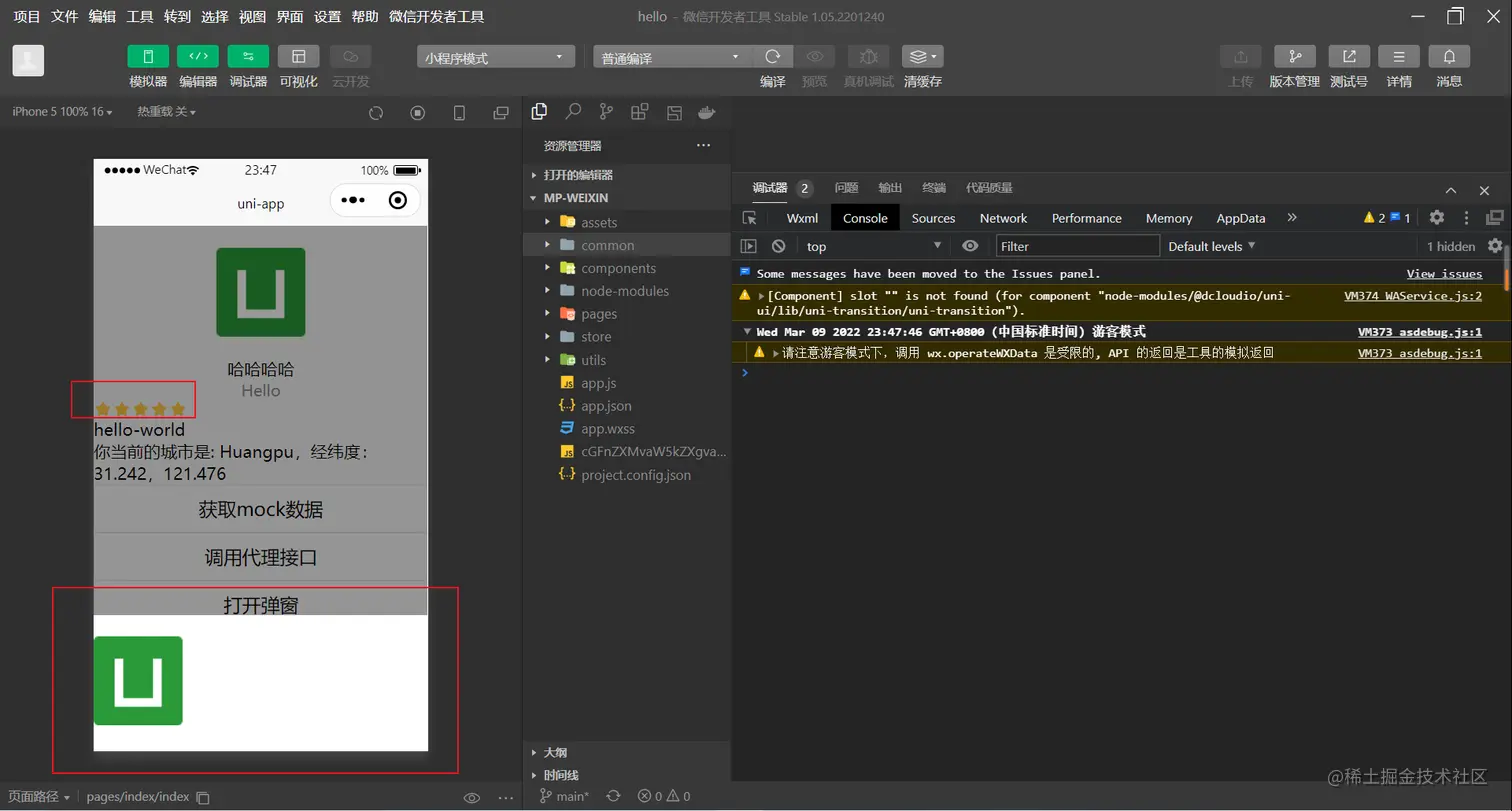Switch to the Network tab
Viewport: 1512px width, 811px height.
pos(1003,218)
